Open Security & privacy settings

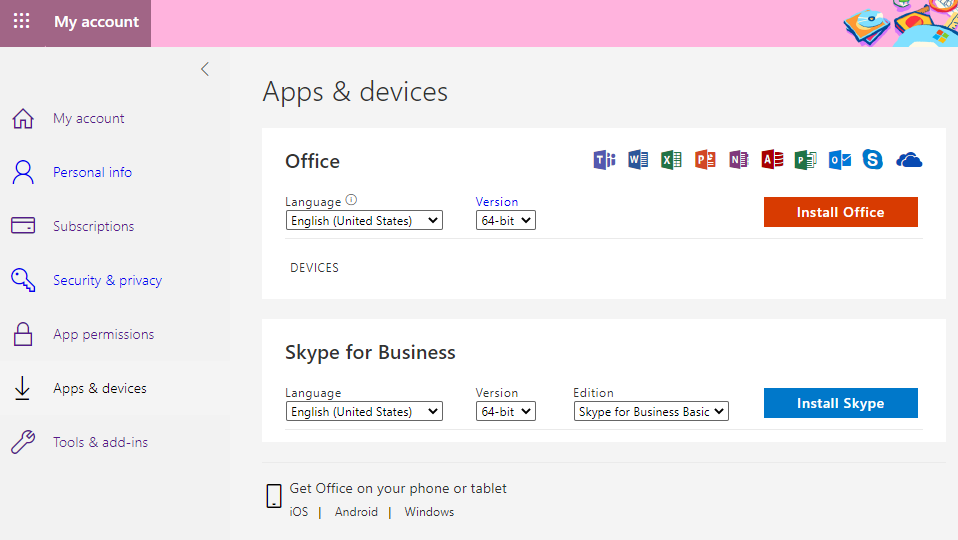(108, 280)
